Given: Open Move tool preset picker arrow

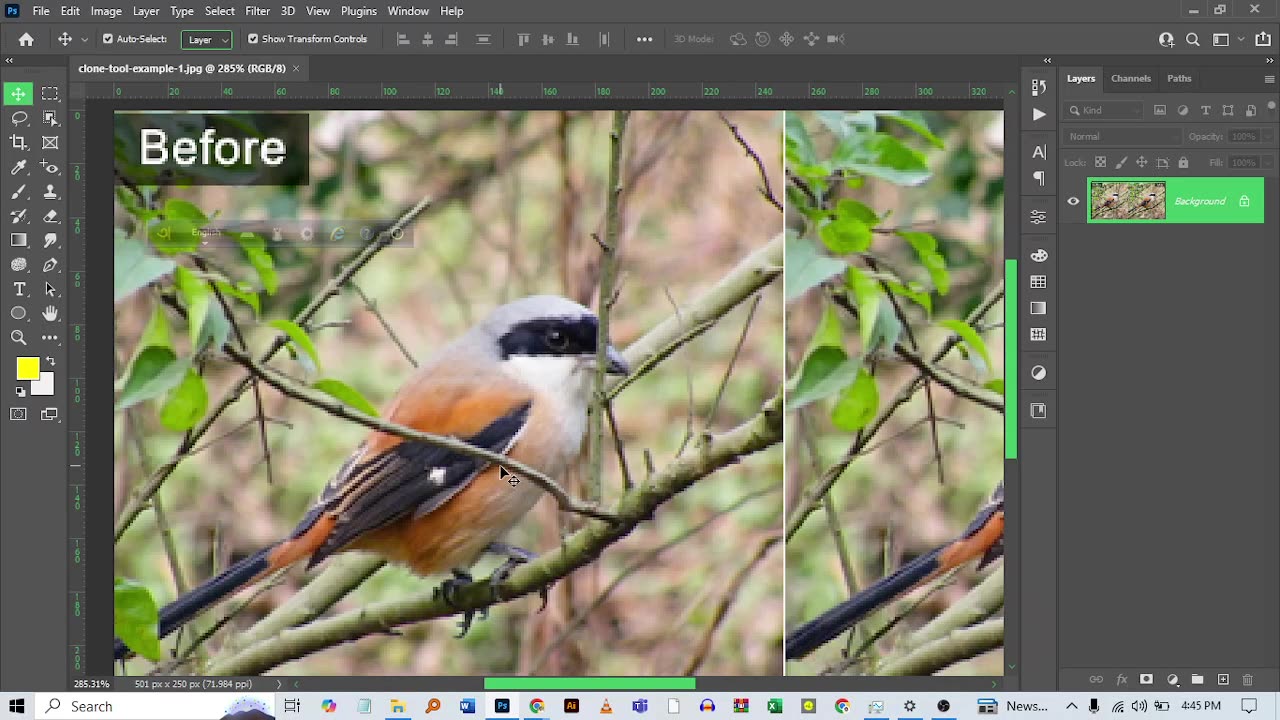Looking at the screenshot, I should point(83,39).
